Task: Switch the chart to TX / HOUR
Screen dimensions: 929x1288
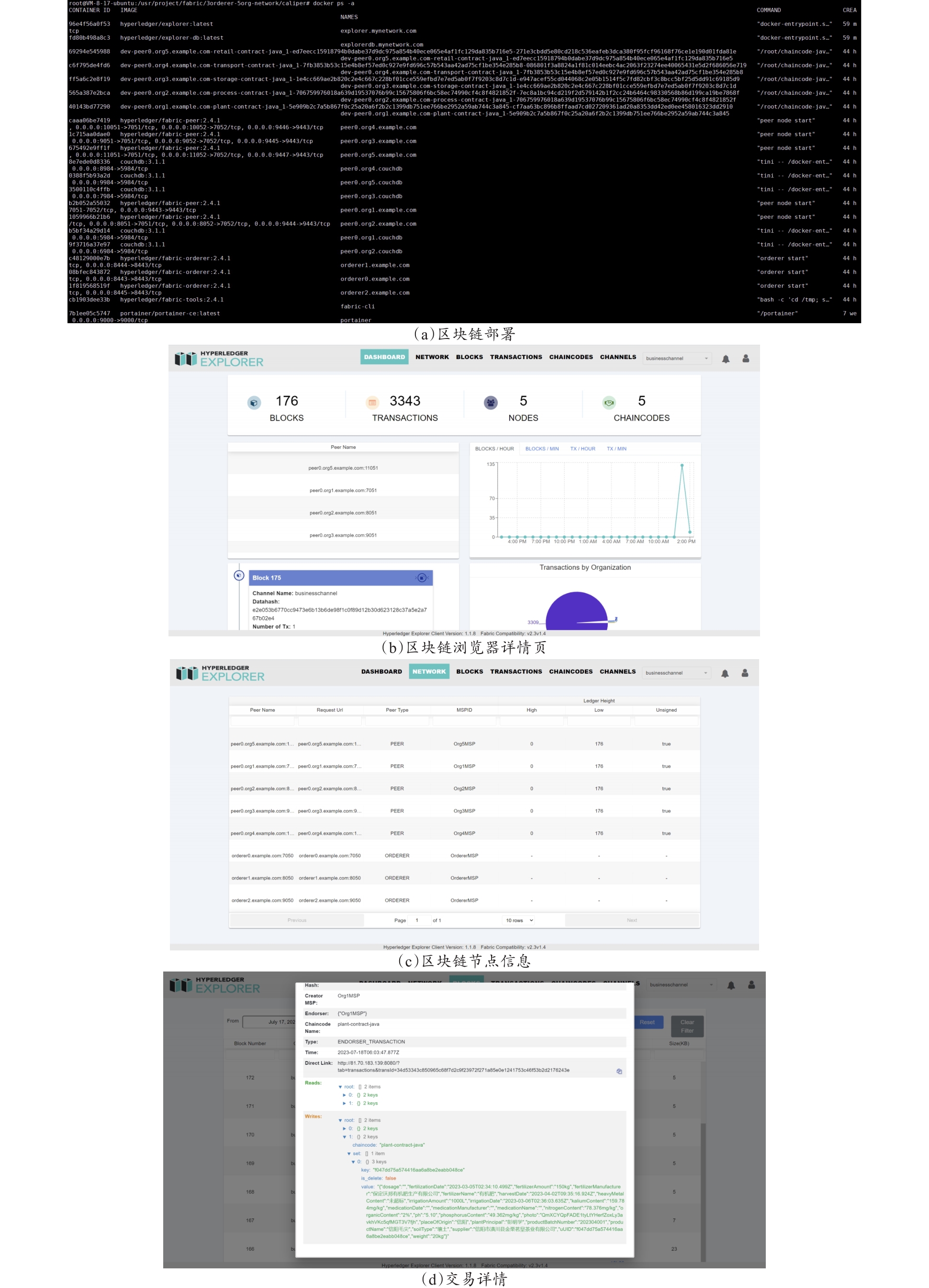Action: pyautogui.click(x=583, y=449)
